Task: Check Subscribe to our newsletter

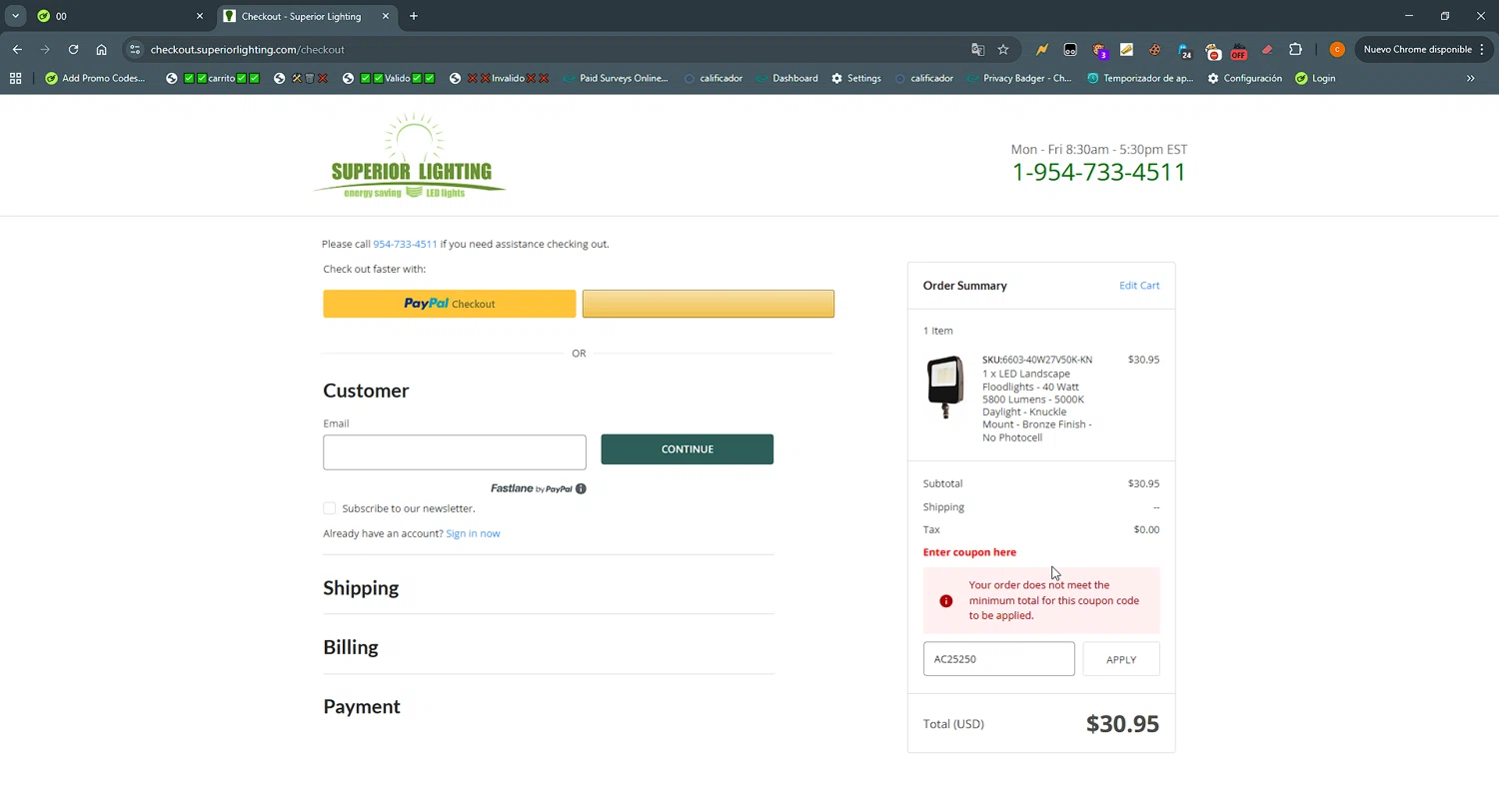Action: [x=330, y=508]
